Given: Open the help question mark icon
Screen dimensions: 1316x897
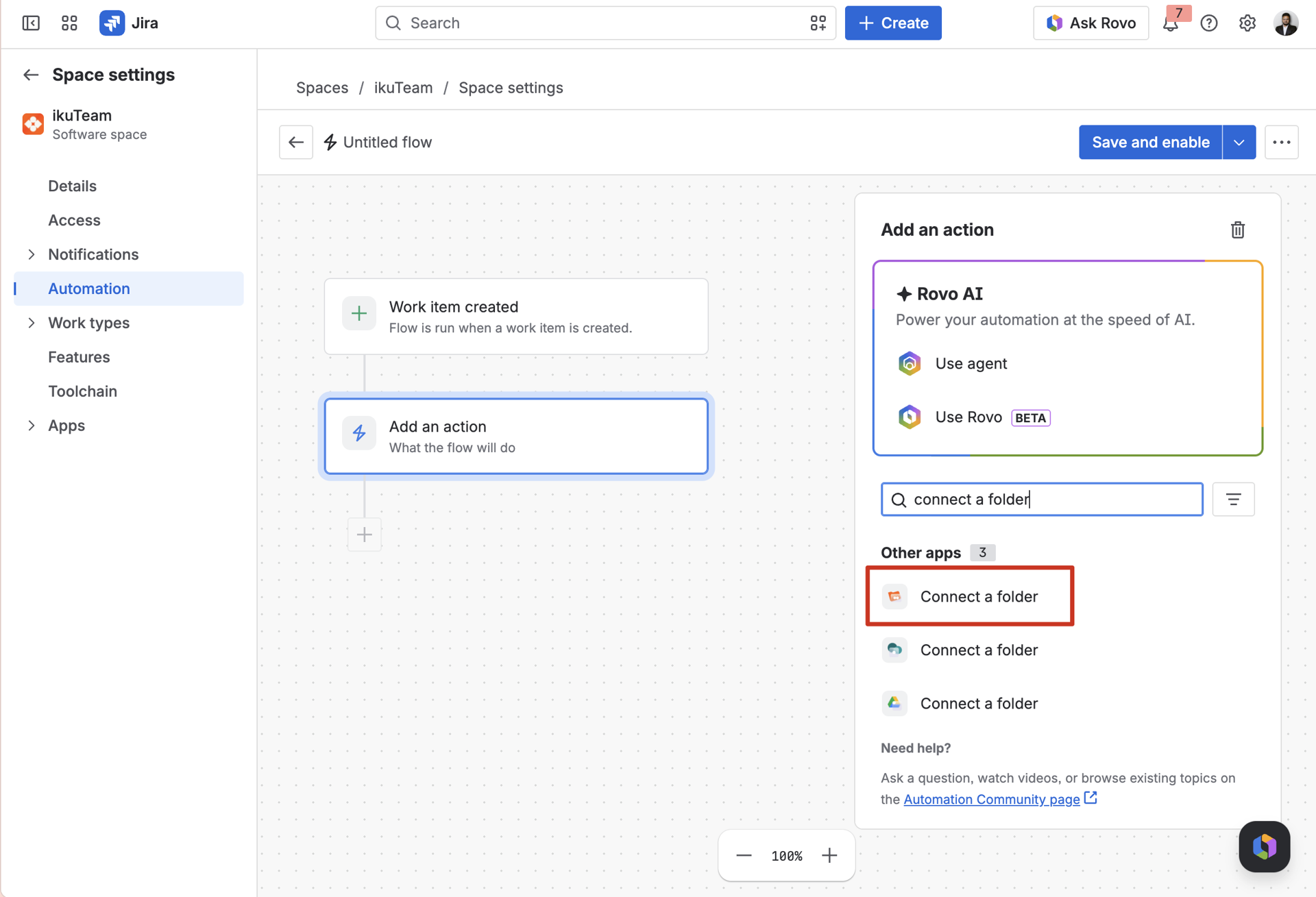Looking at the screenshot, I should (x=1209, y=23).
